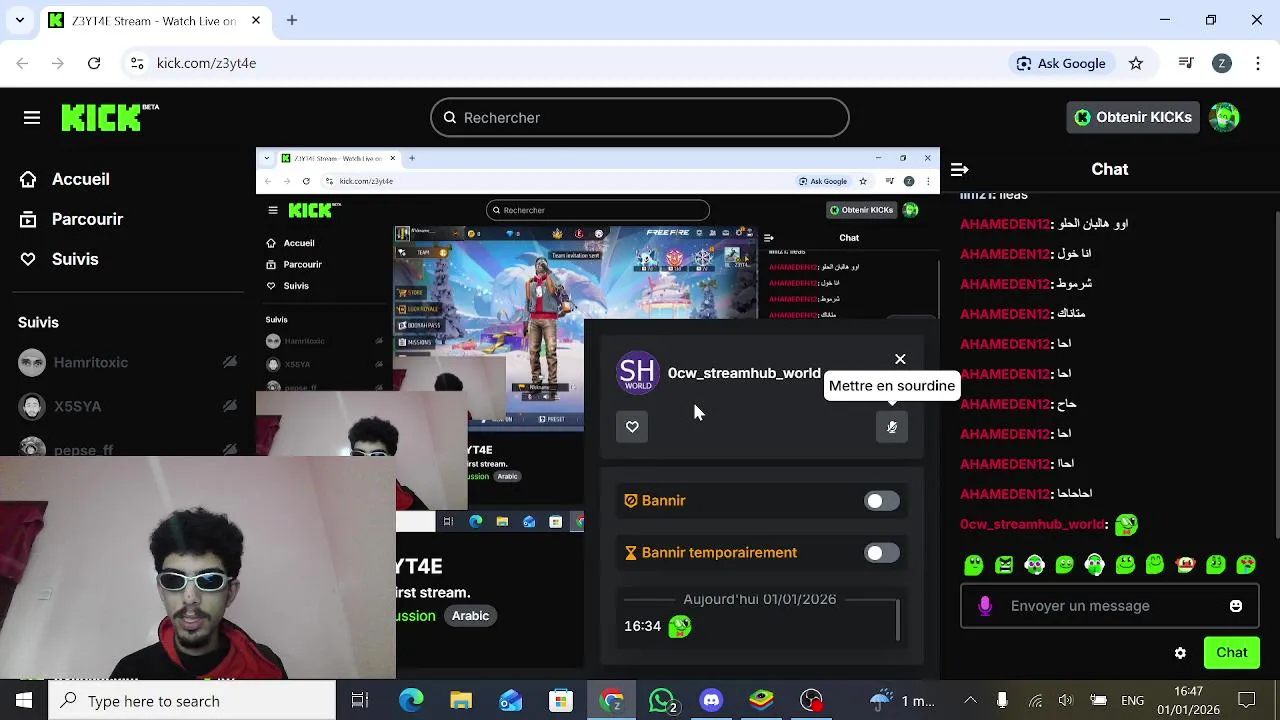Pick the angry face quick emote
Viewport: 1280px width, 720px height.
(1004, 565)
